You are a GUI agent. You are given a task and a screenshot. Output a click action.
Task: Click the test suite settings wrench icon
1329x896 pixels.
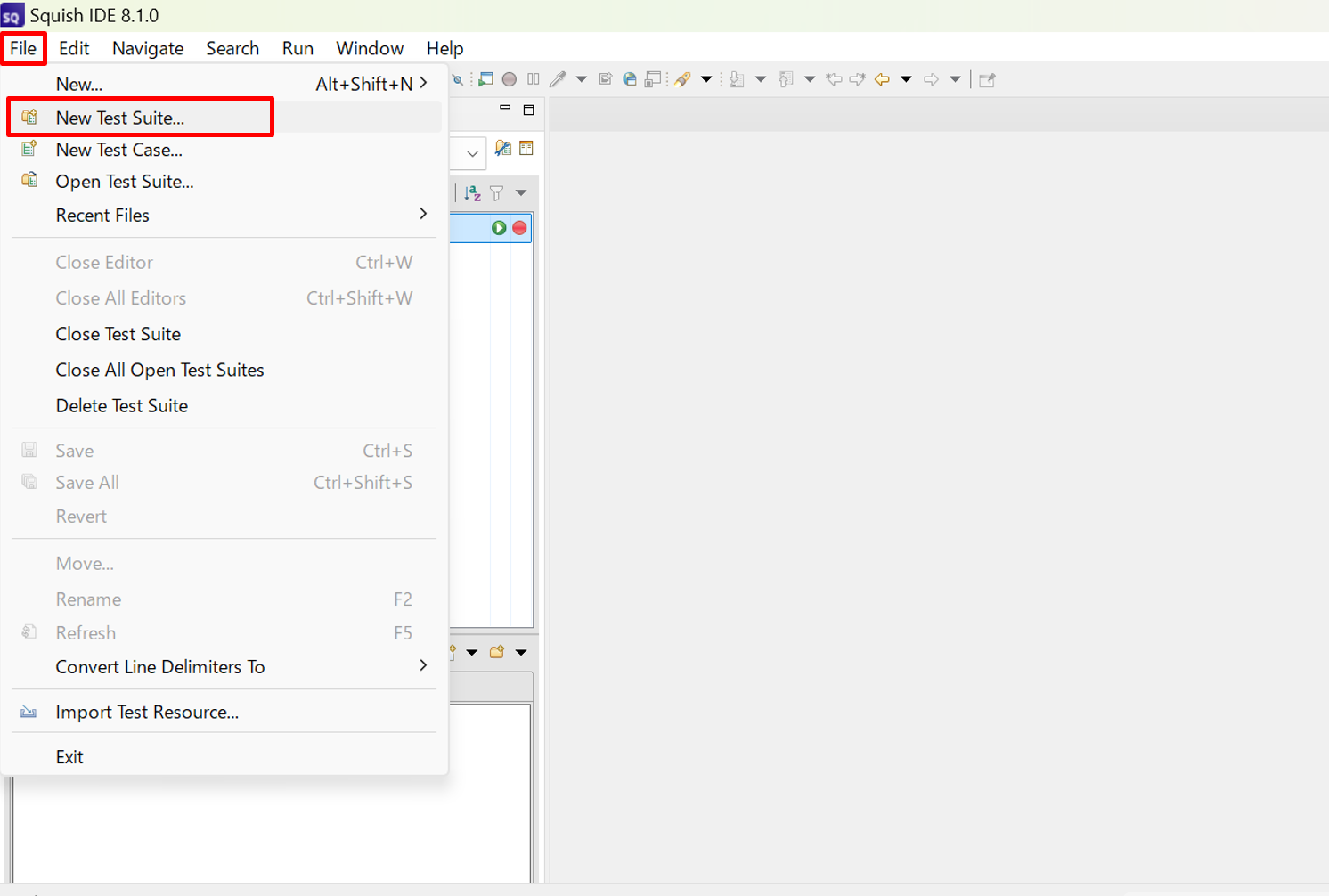point(503,149)
